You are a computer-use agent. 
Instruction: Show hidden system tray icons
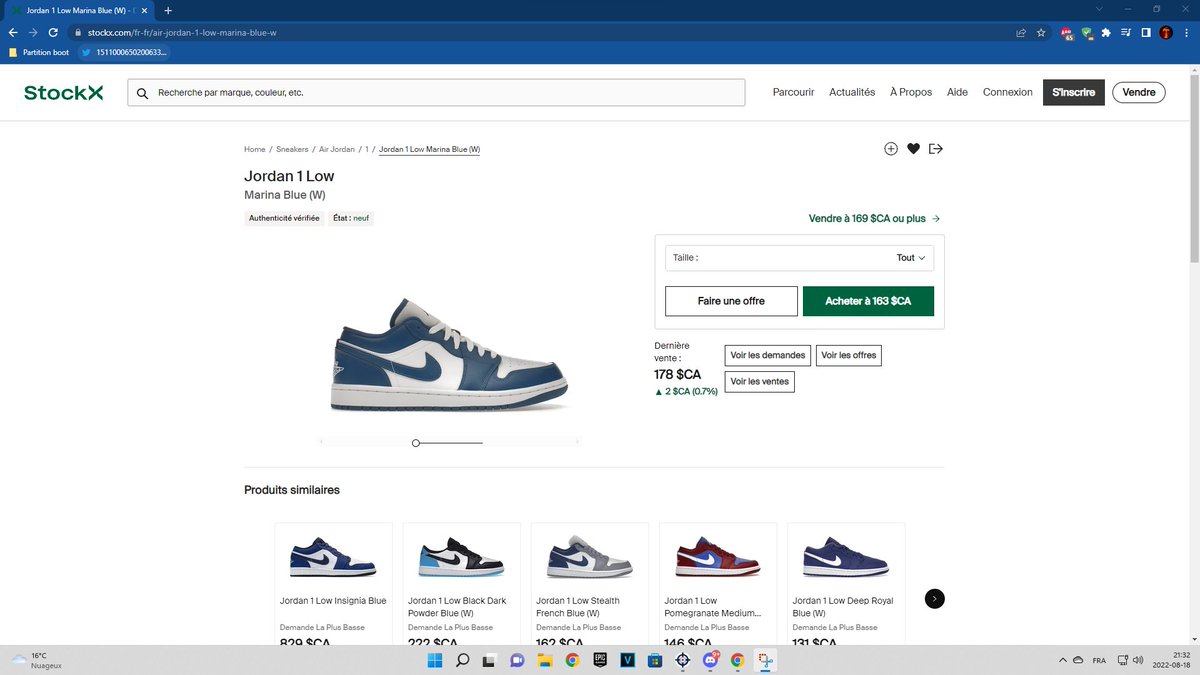1063,660
